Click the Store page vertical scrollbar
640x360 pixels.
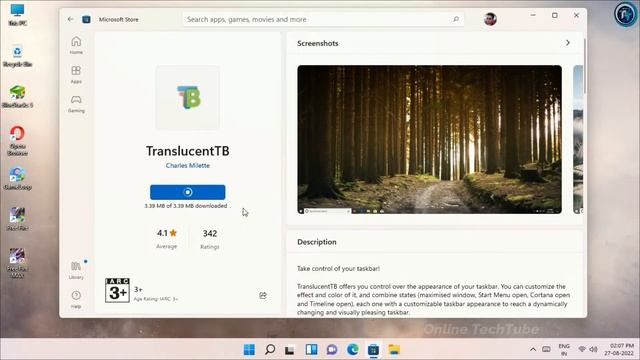click(x=584, y=65)
